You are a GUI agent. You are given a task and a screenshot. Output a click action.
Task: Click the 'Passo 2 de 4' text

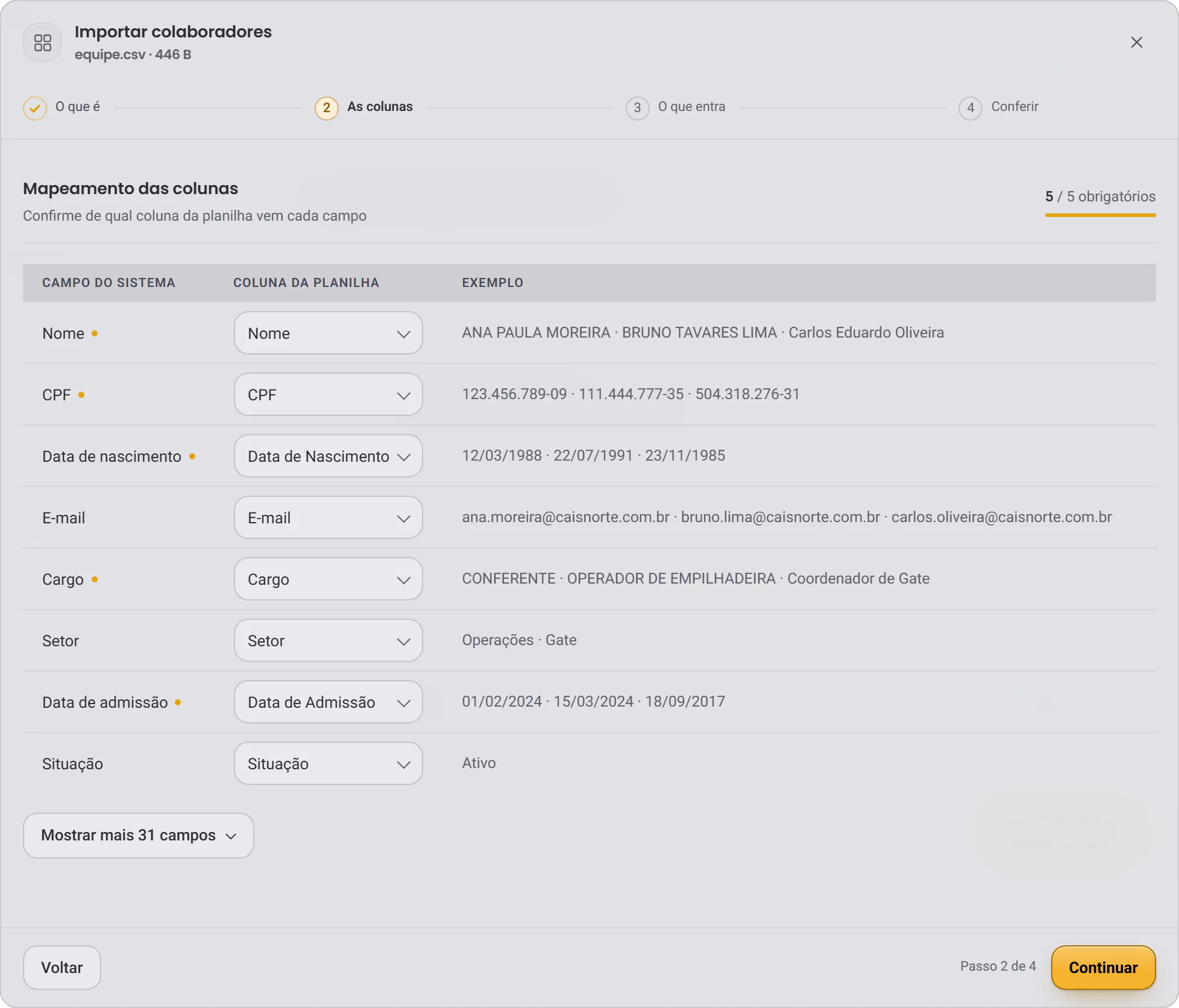(998, 966)
